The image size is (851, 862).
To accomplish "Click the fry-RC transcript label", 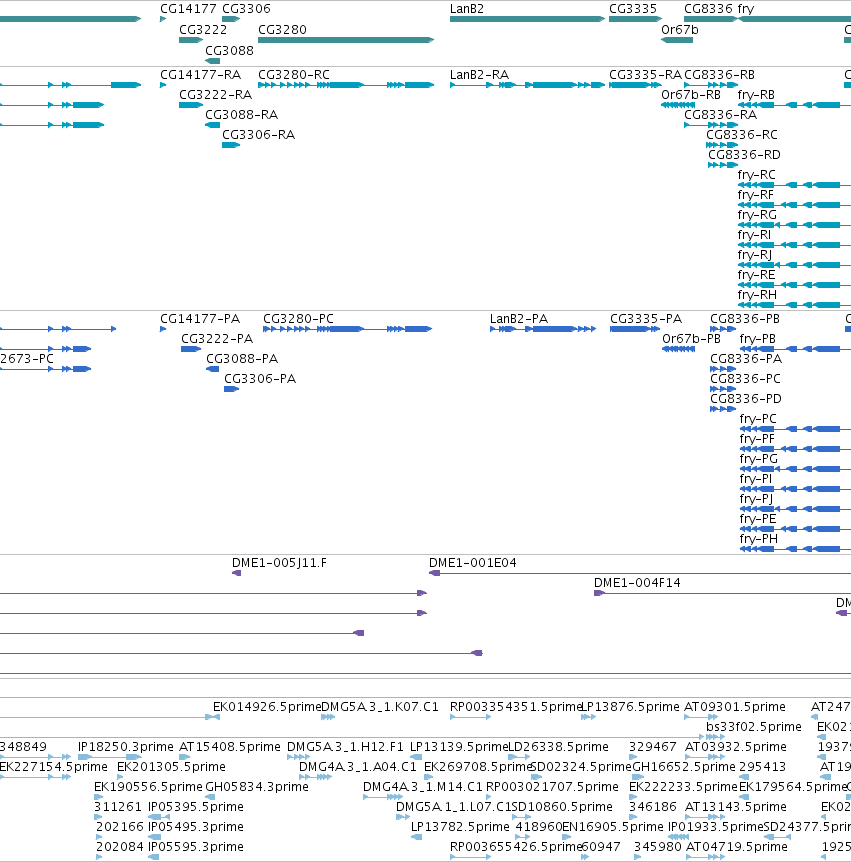I will point(756,175).
